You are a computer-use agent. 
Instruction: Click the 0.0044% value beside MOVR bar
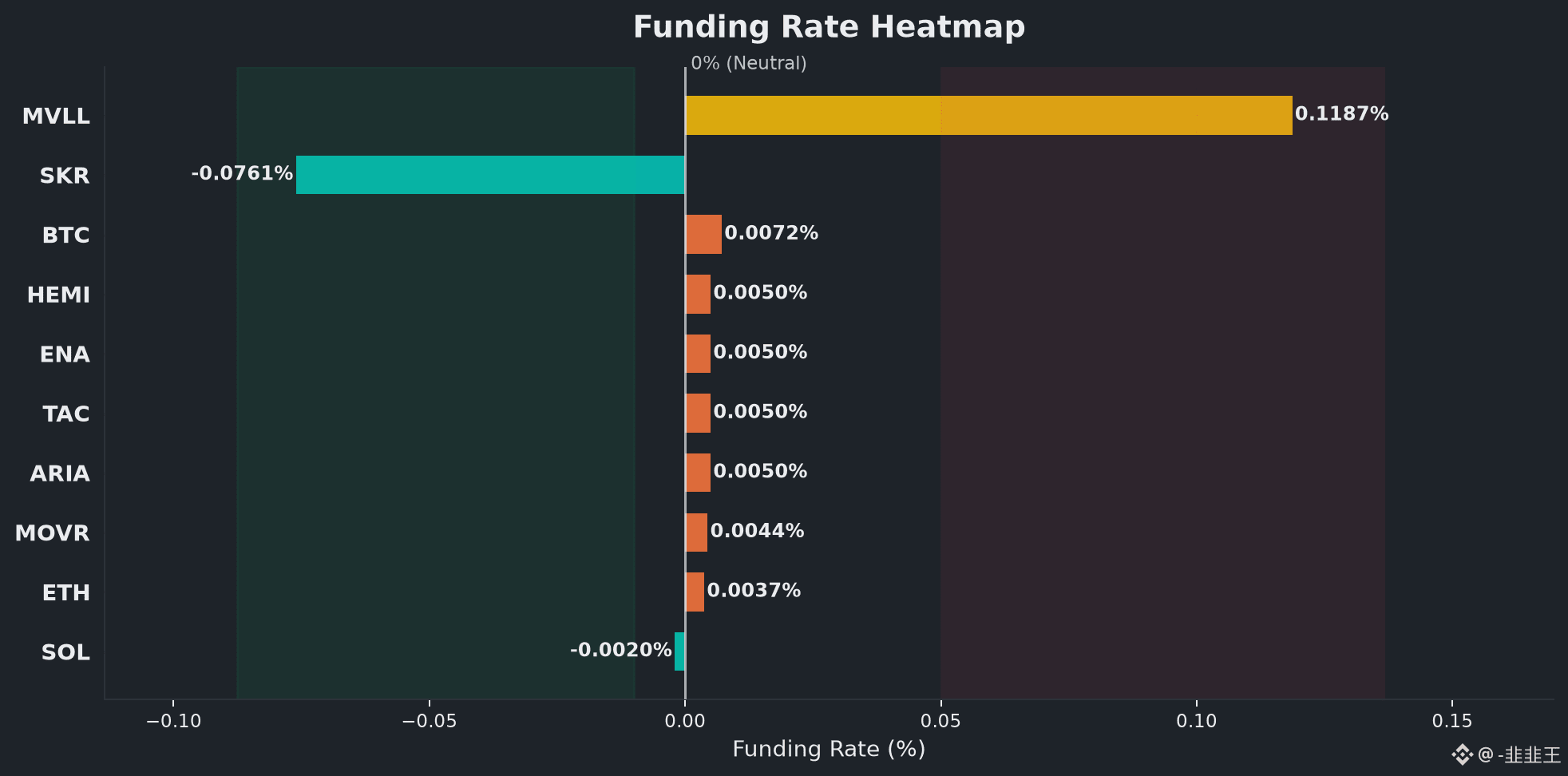point(757,531)
